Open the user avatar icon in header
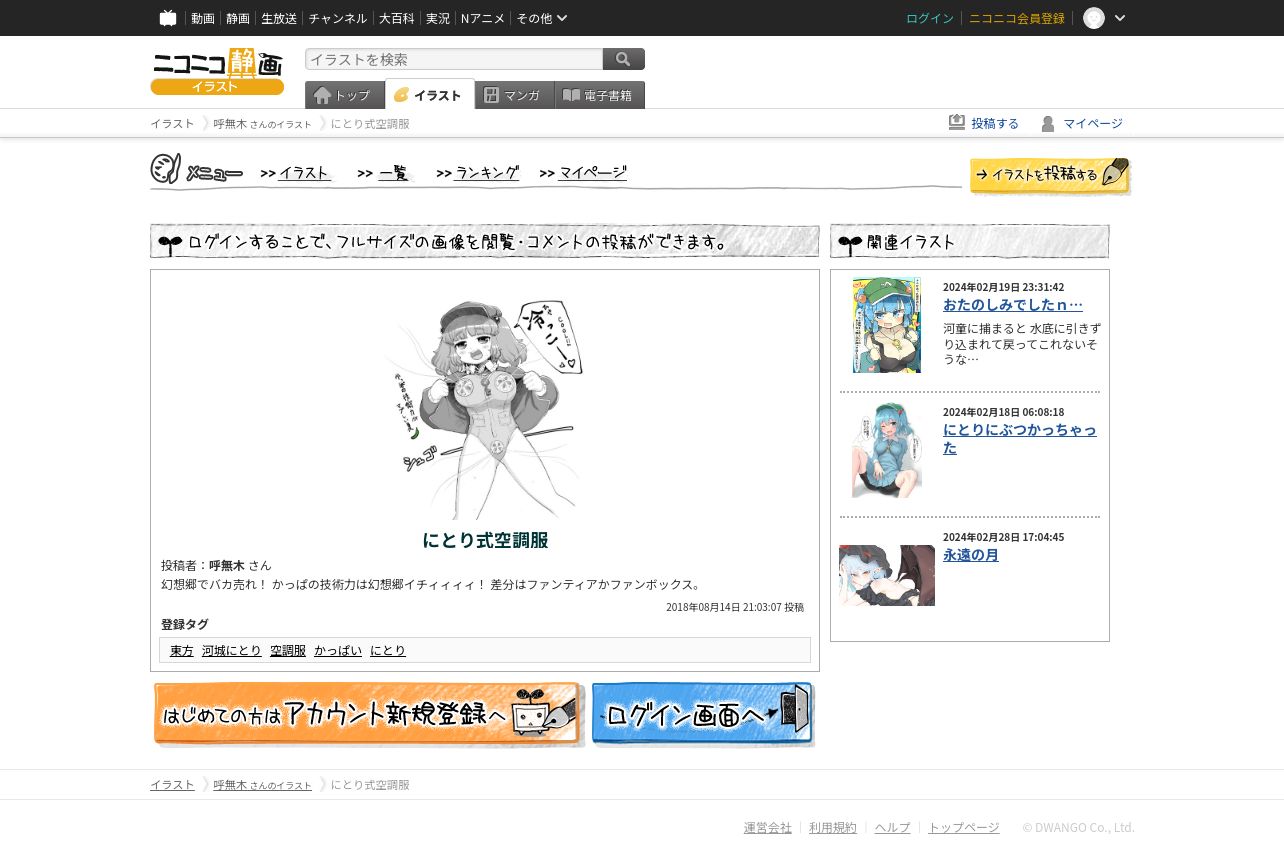The image size is (1284, 854). pos(1094,18)
